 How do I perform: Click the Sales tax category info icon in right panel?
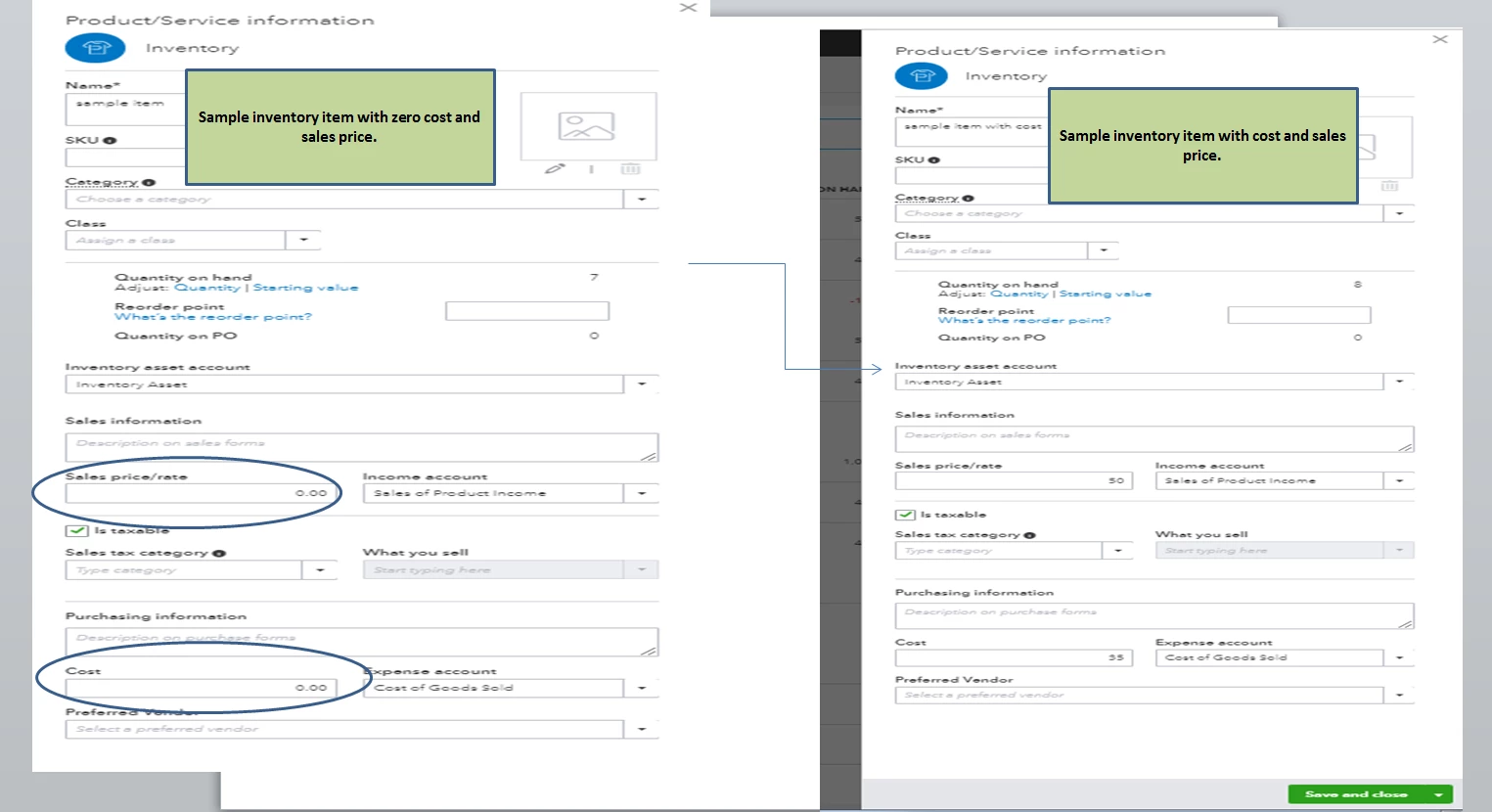tap(1029, 535)
